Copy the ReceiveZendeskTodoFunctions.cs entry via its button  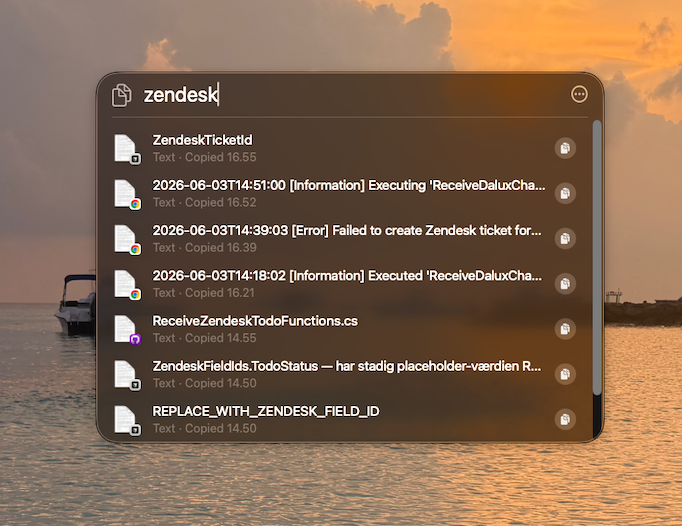tap(565, 329)
